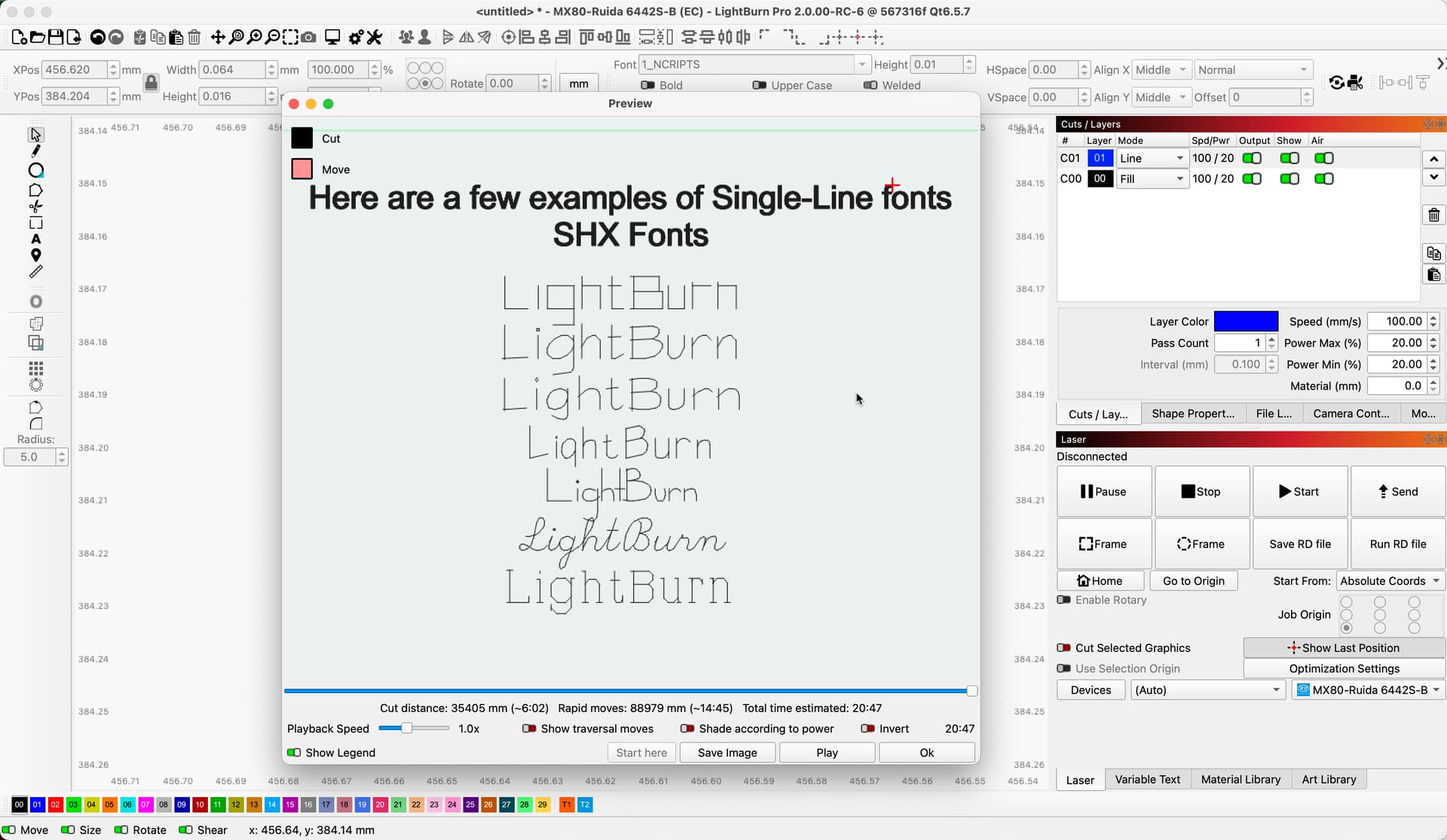
Task: Click Play in Preview window
Action: [827, 753]
